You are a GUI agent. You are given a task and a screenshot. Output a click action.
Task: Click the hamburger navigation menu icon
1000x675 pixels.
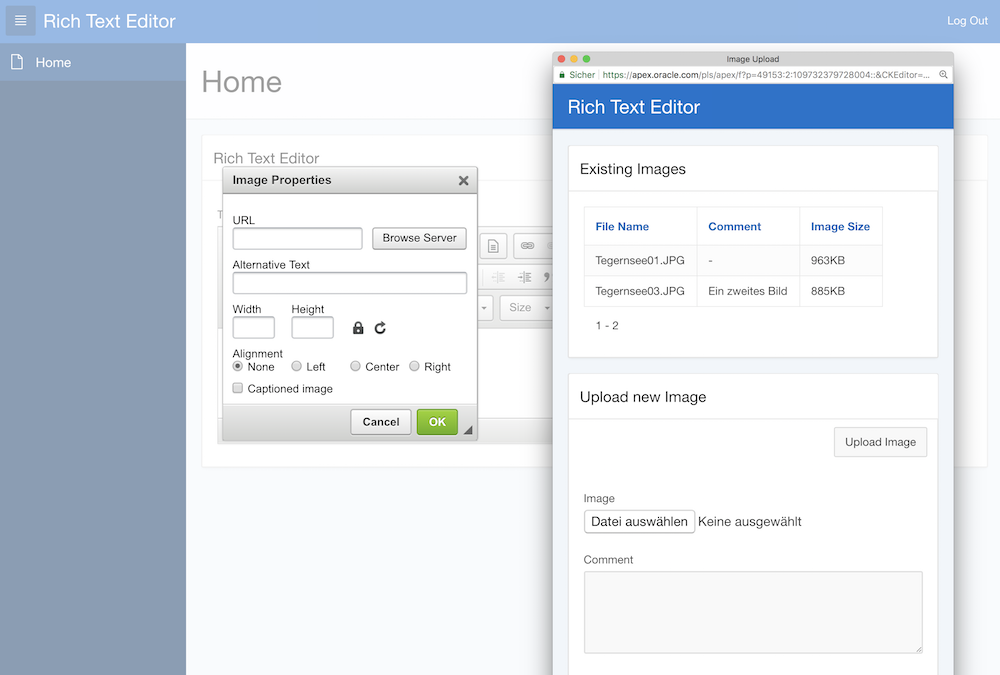tap(21, 21)
